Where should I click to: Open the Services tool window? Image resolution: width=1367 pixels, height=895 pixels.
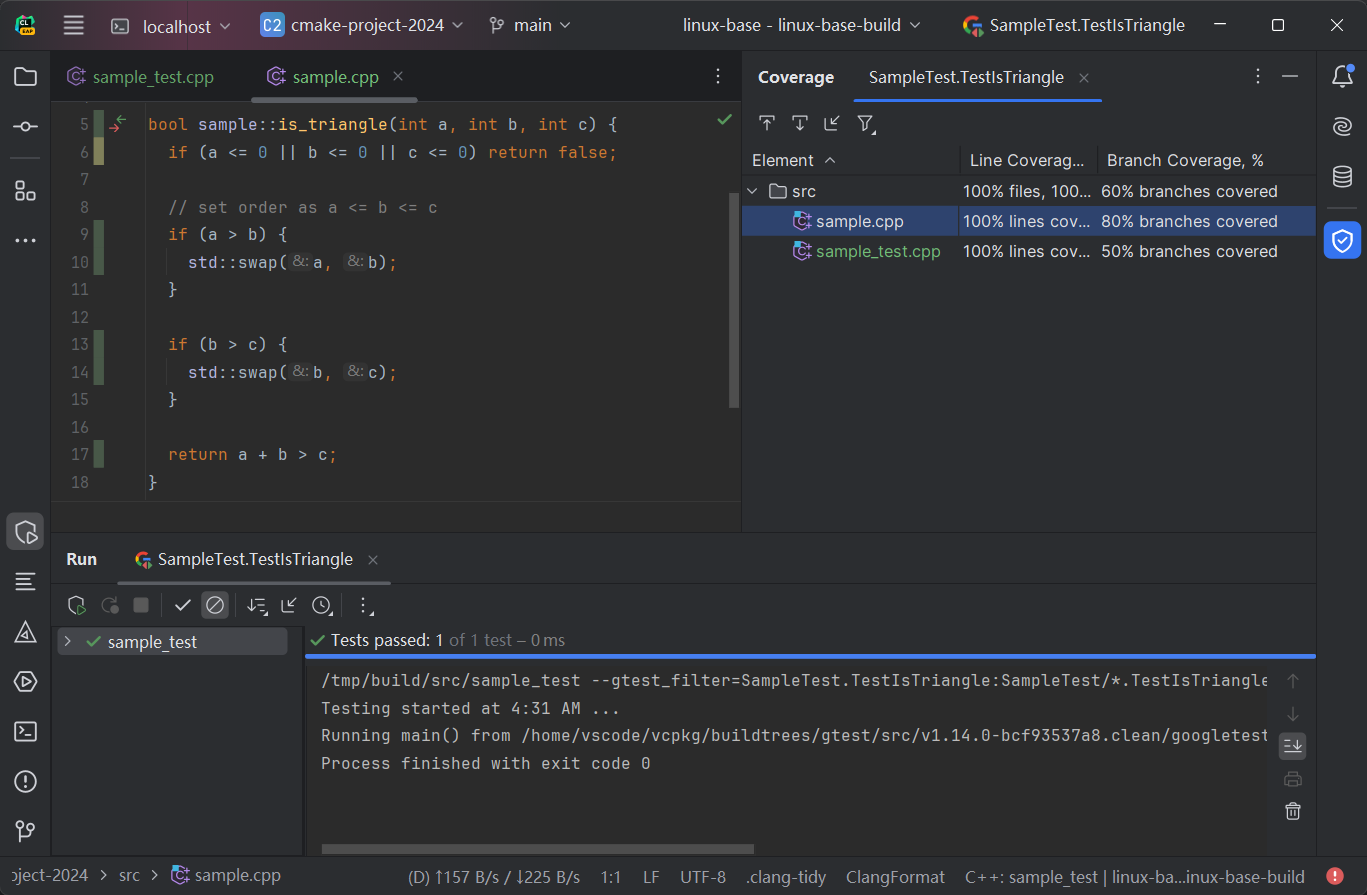coord(25,681)
